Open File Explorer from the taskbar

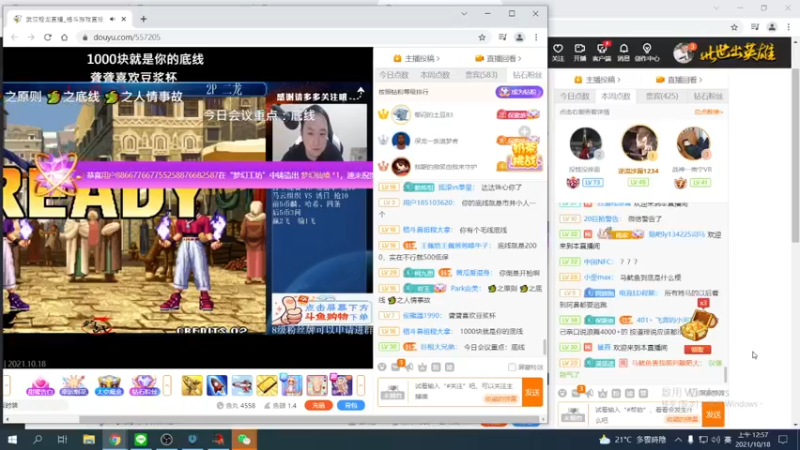tap(89, 439)
